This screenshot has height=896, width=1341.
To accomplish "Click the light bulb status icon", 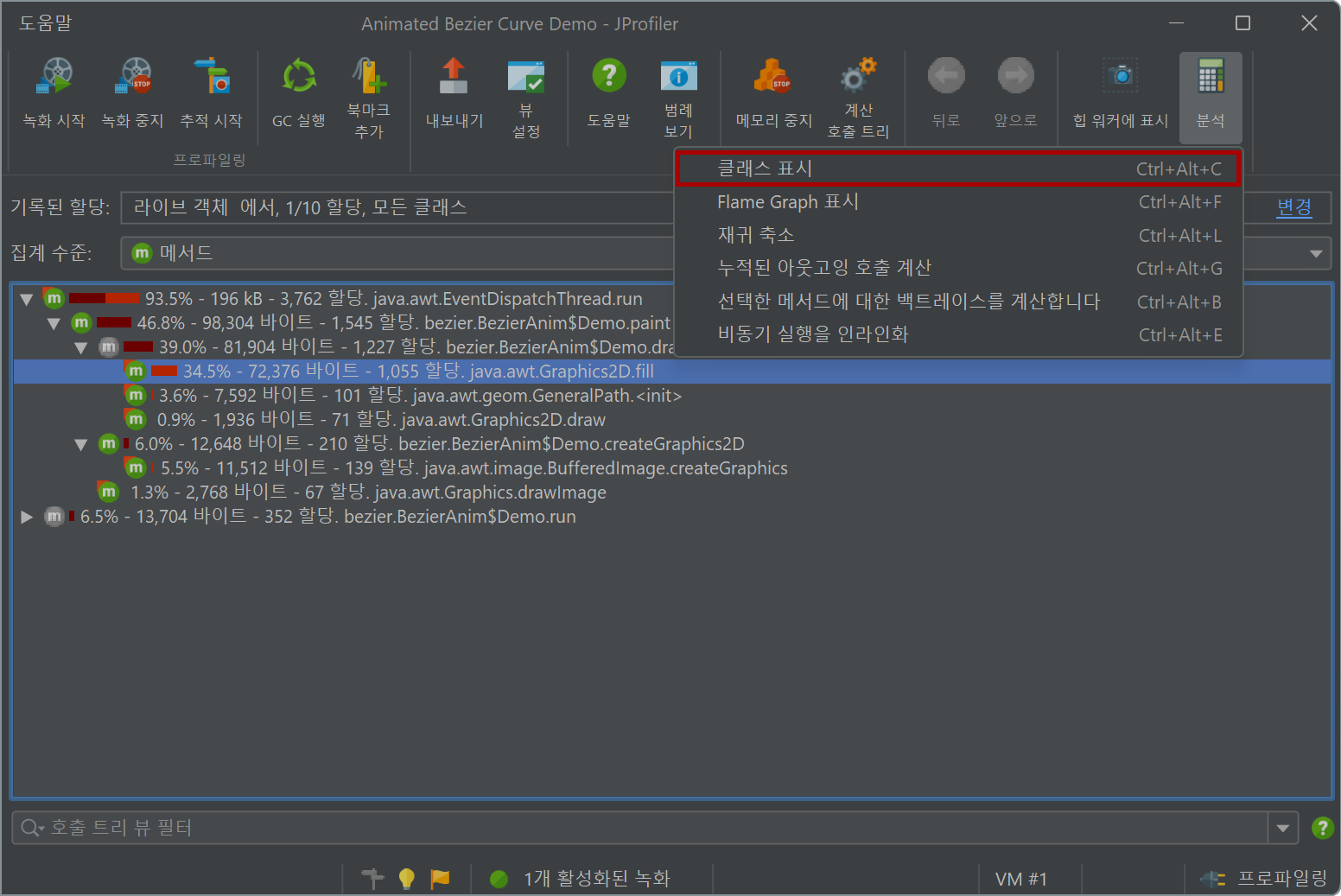I will pos(406,879).
